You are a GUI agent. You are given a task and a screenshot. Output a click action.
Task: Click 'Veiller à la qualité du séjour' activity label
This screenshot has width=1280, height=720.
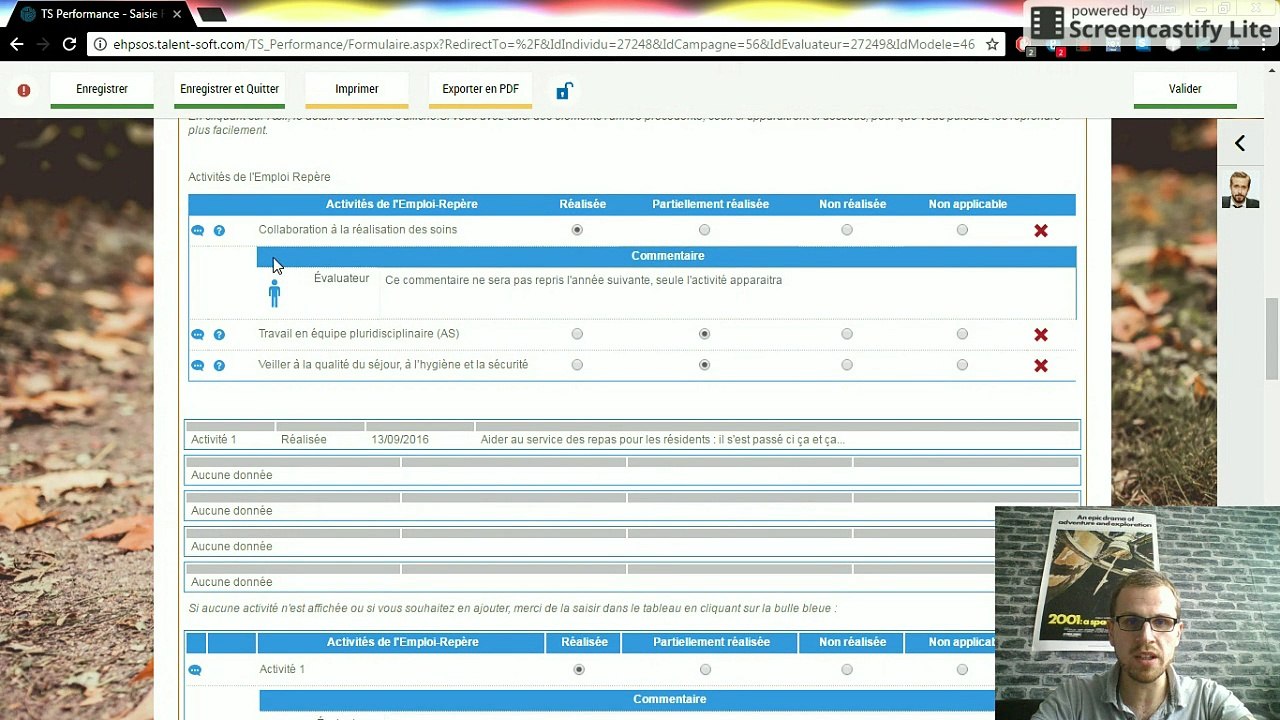[393, 365]
